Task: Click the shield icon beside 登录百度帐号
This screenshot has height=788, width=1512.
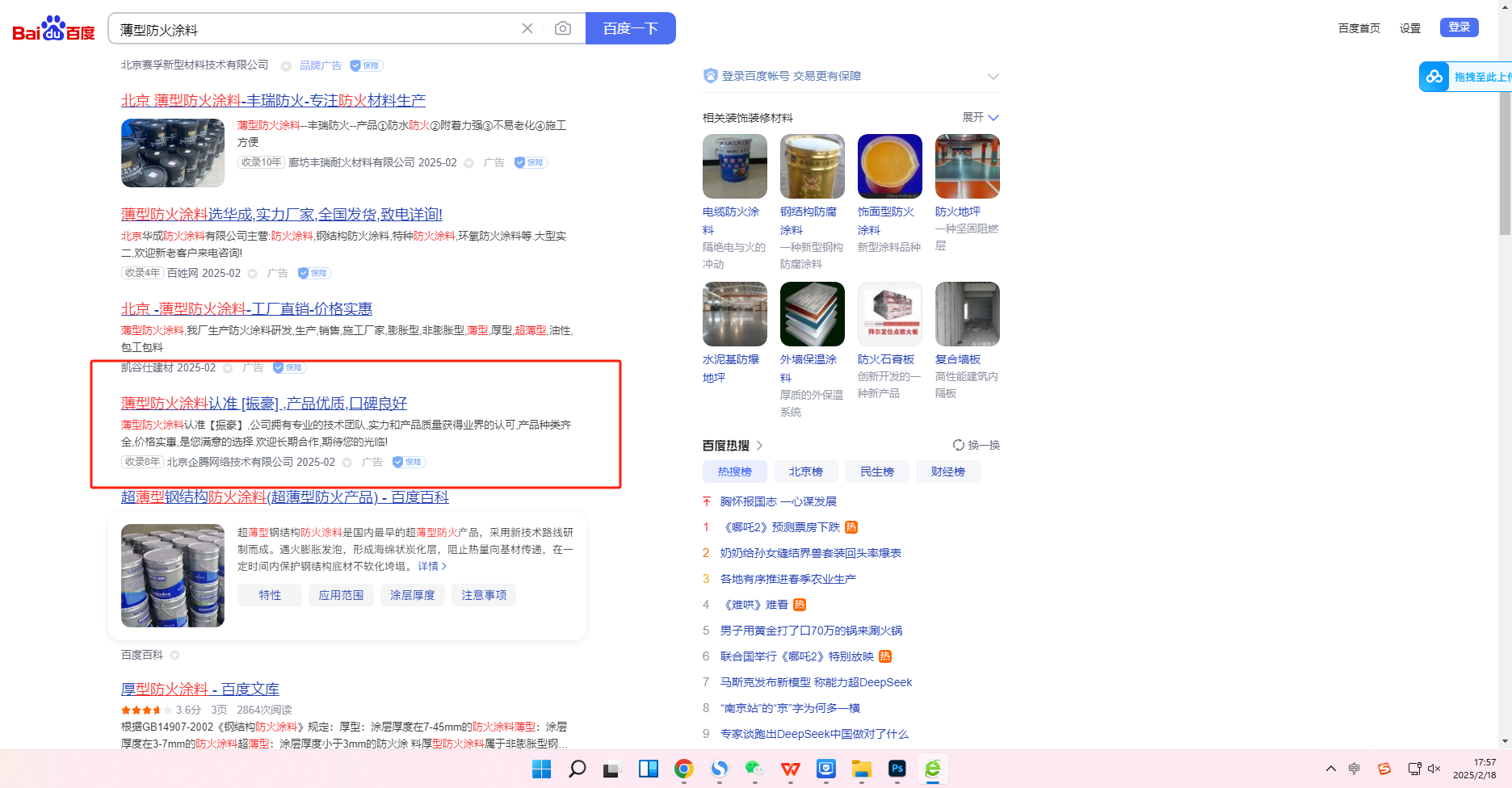Action: tap(711, 76)
